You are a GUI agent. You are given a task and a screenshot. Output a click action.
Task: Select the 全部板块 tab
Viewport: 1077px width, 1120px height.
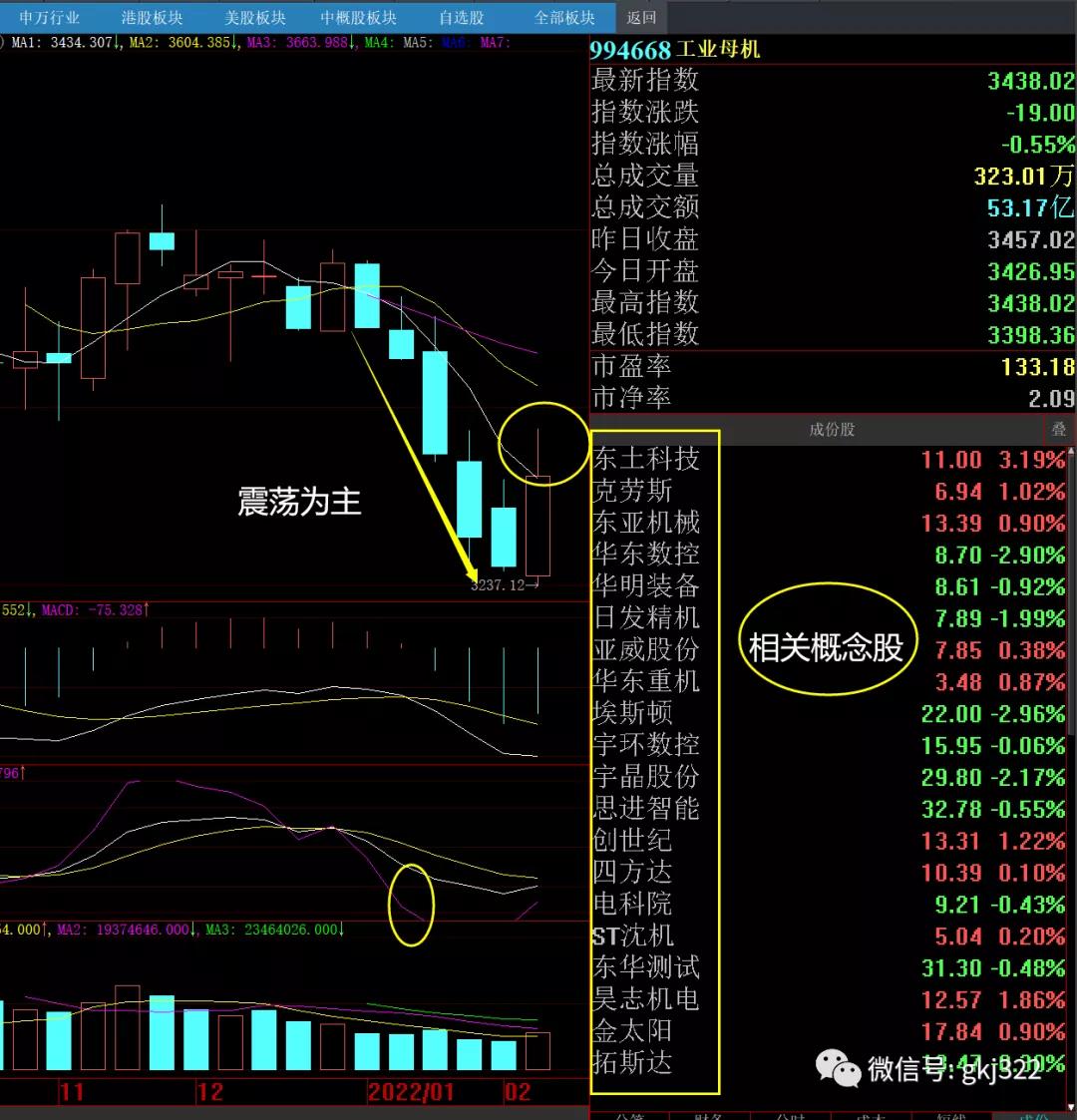[564, 17]
